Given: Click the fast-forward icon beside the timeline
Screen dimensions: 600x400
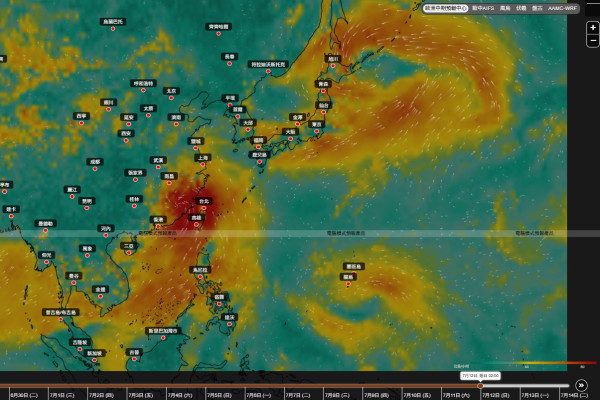Looking at the screenshot, I should pyautogui.click(x=581, y=385).
